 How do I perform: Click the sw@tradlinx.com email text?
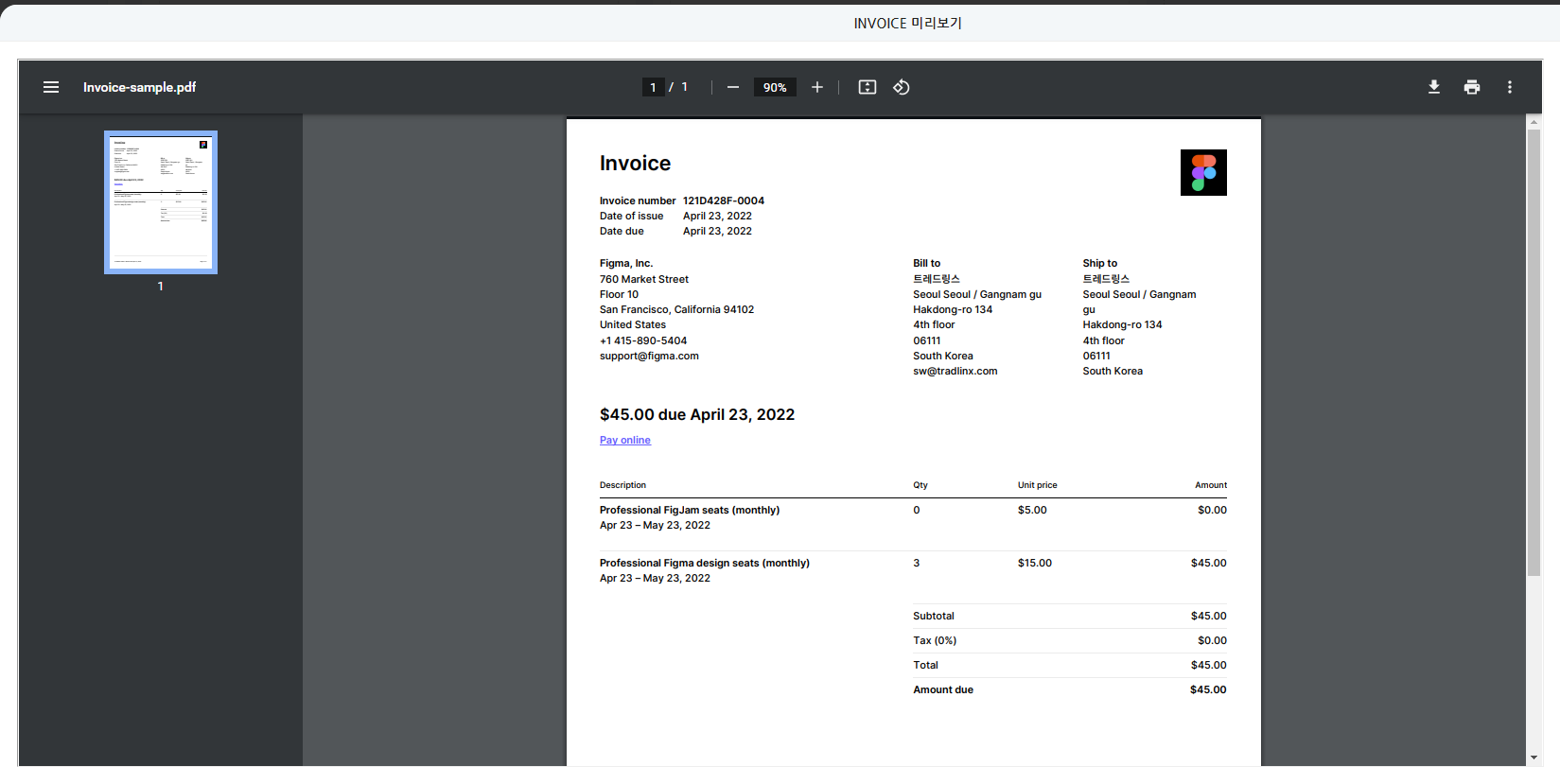(955, 371)
